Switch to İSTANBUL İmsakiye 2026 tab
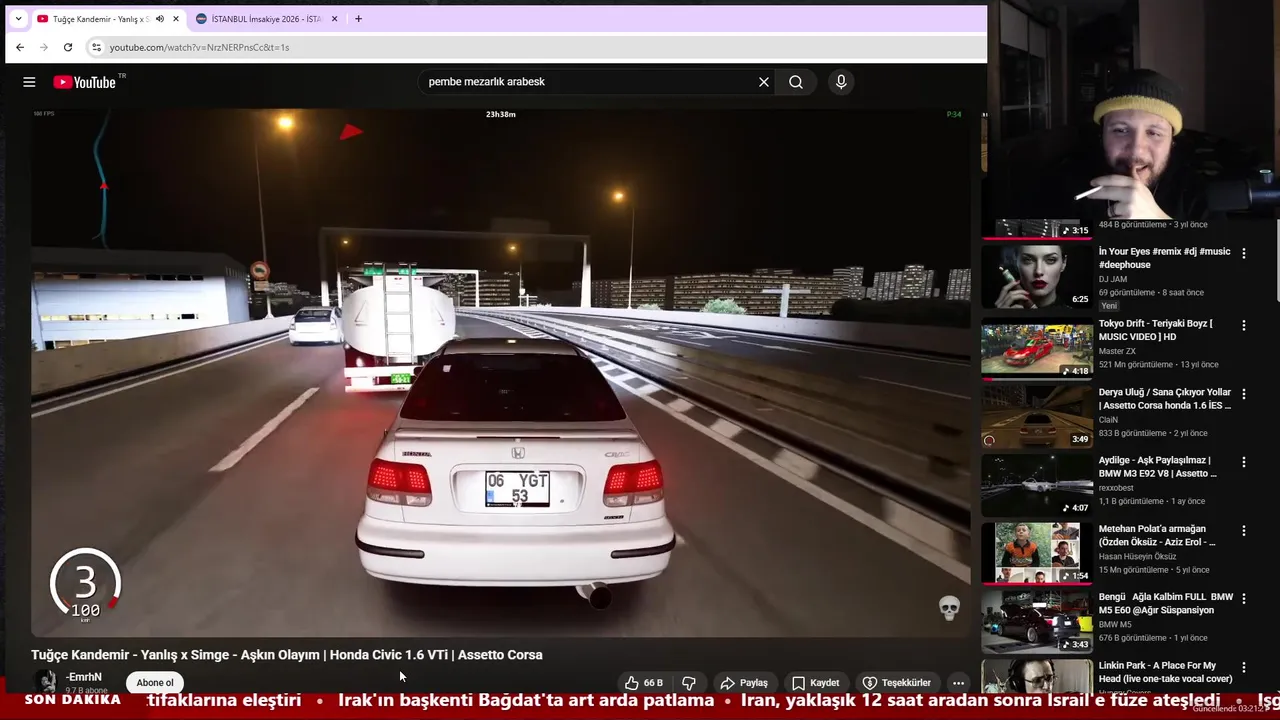Image resolution: width=1280 pixels, height=720 pixels. [x=265, y=19]
